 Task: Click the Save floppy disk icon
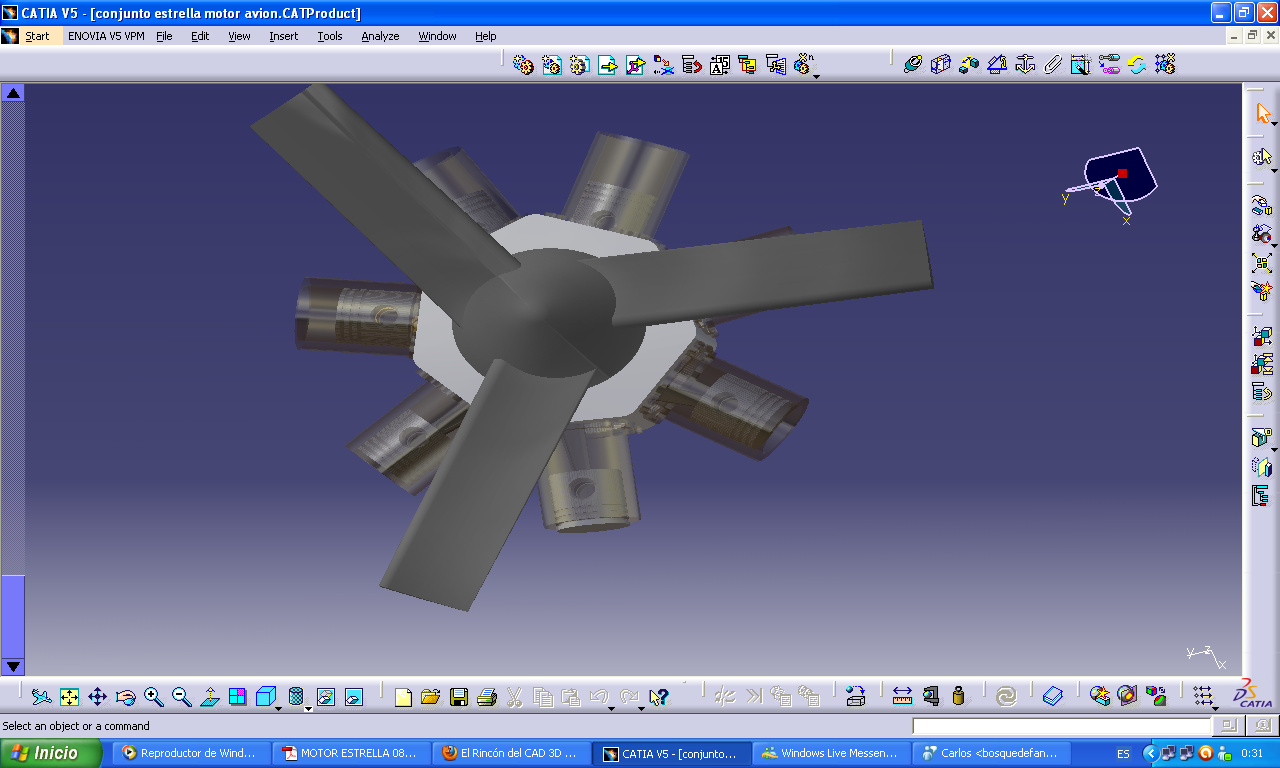(459, 697)
